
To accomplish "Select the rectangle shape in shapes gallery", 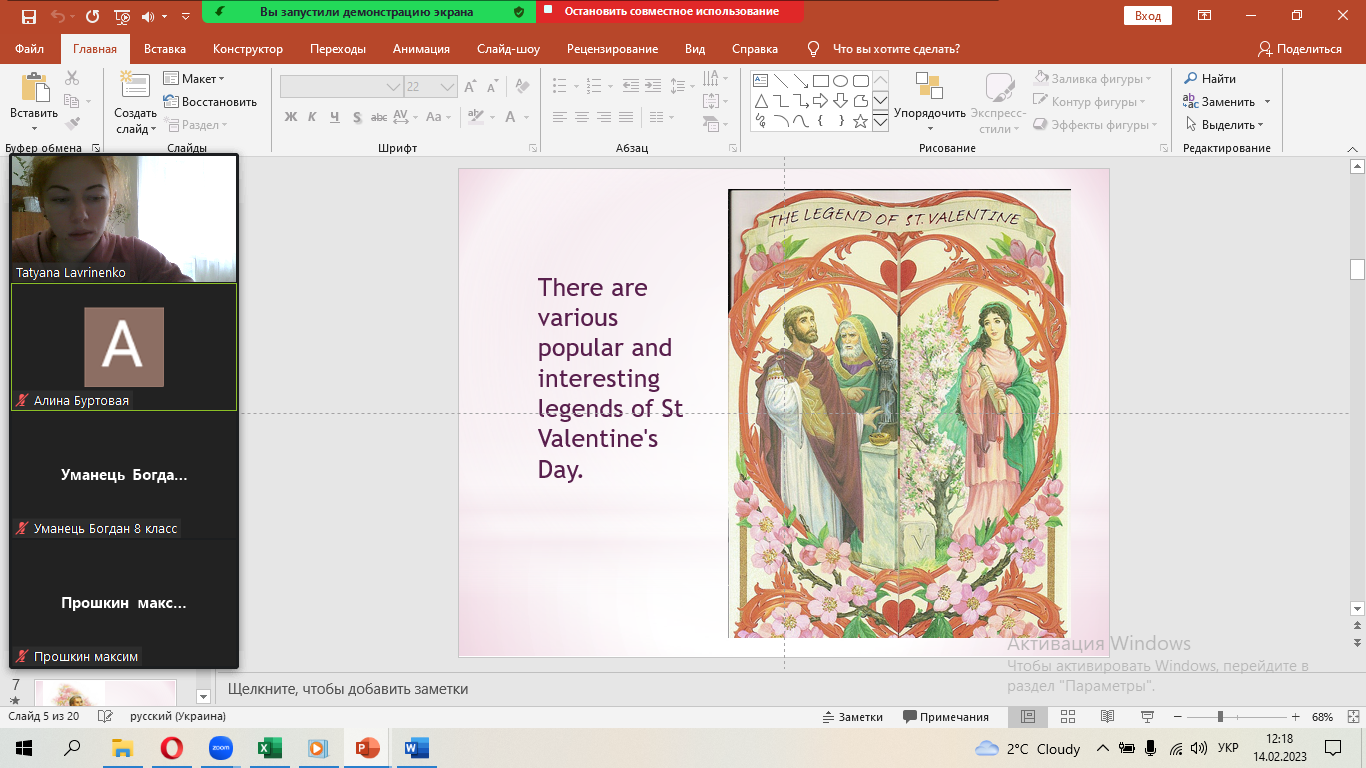I will coord(820,81).
